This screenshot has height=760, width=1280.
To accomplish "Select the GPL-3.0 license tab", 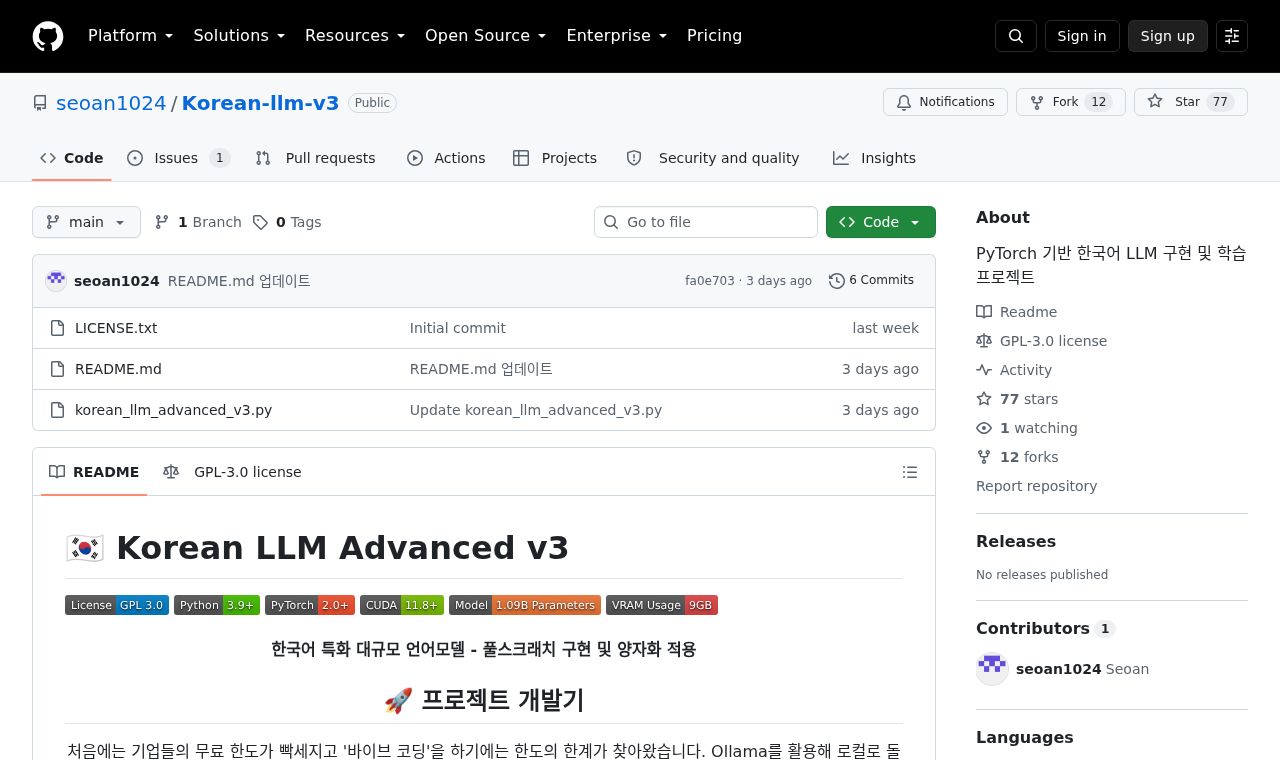I will tap(232, 472).
